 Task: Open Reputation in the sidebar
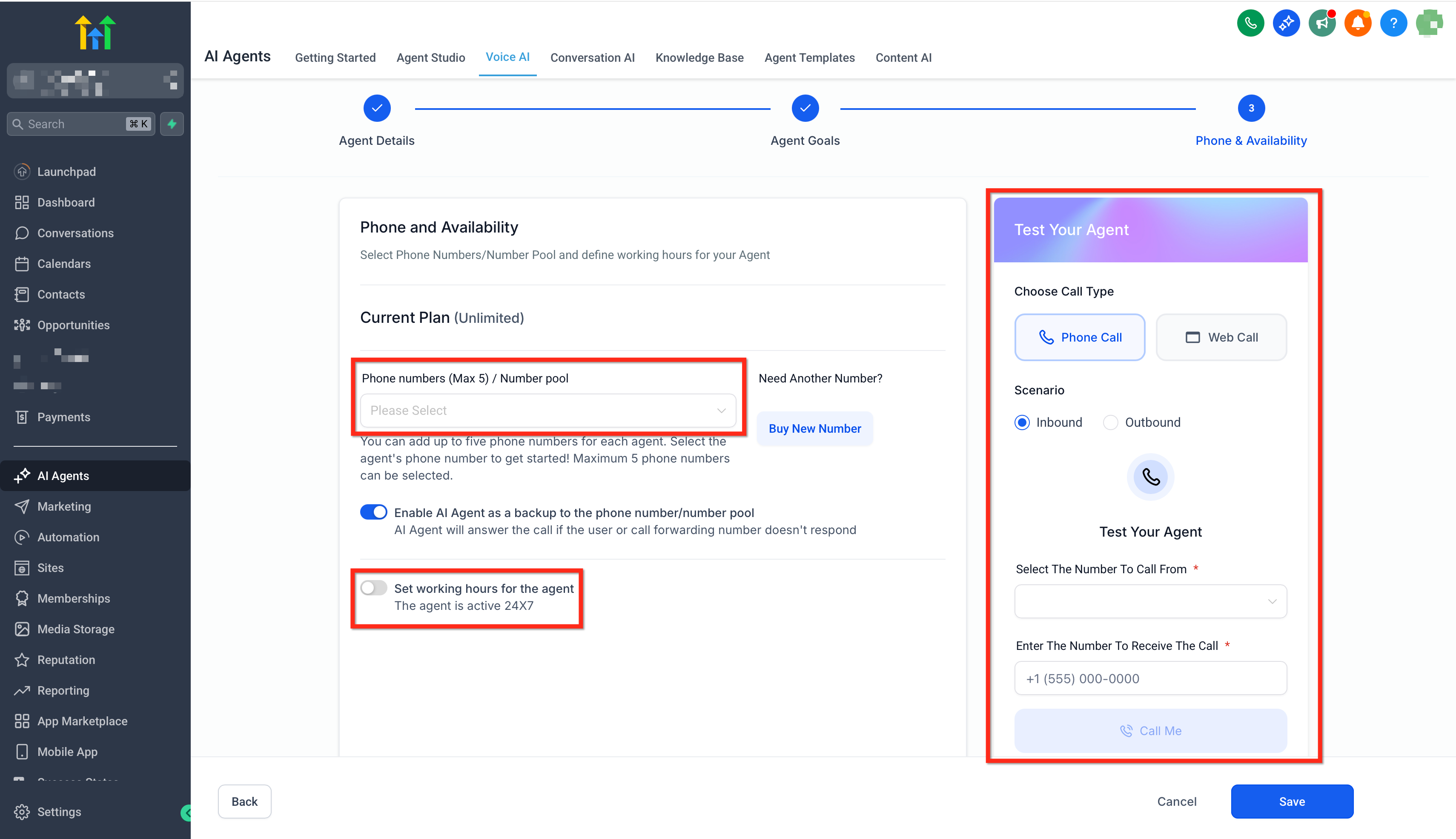(x=66, y=660)
